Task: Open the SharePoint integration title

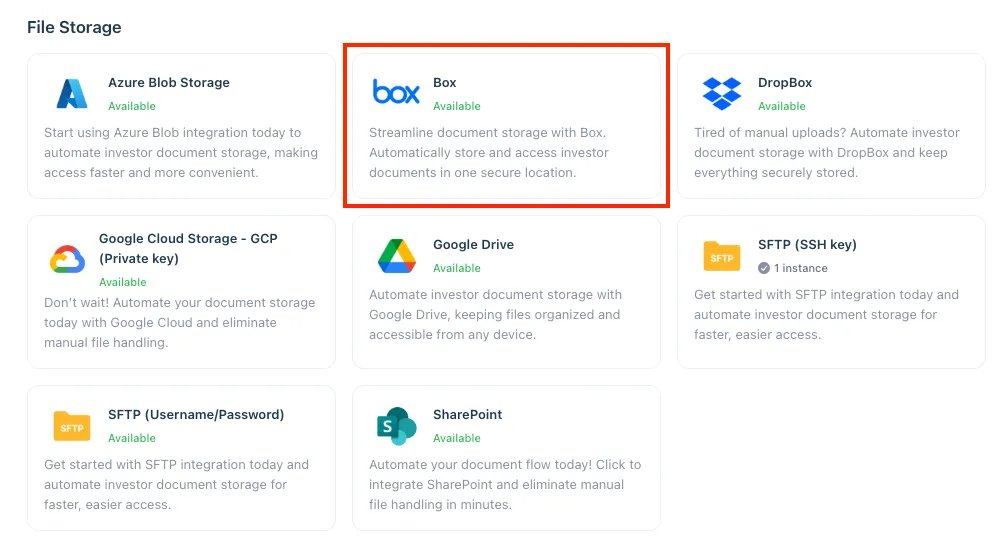Action: (x=467, y=415)
